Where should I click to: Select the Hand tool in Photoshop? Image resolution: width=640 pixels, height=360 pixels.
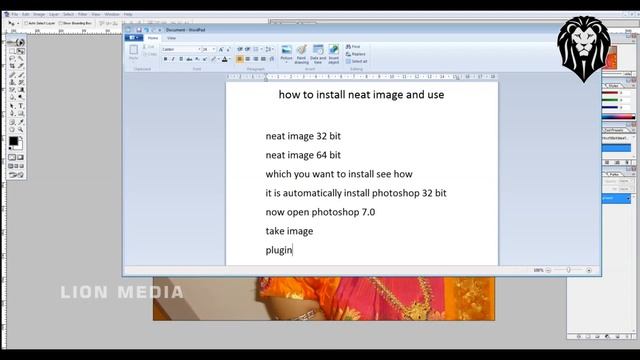12,130
